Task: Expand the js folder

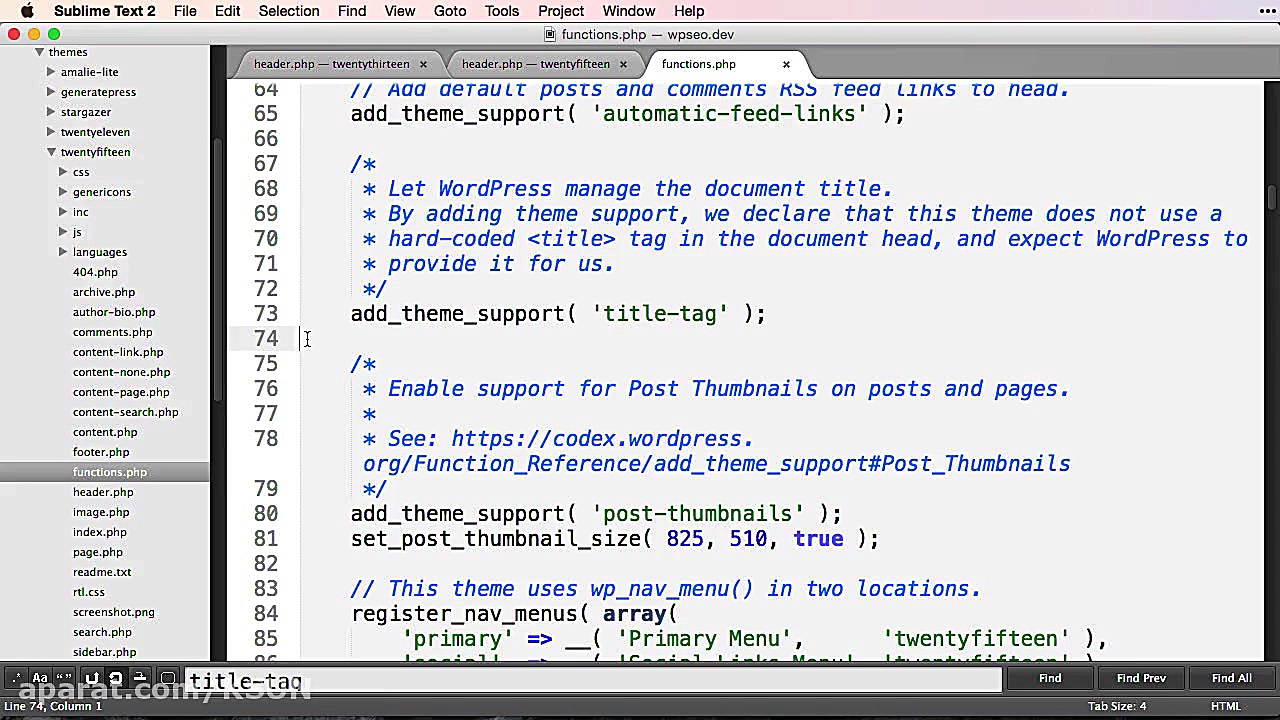Action: coord(63,232)
